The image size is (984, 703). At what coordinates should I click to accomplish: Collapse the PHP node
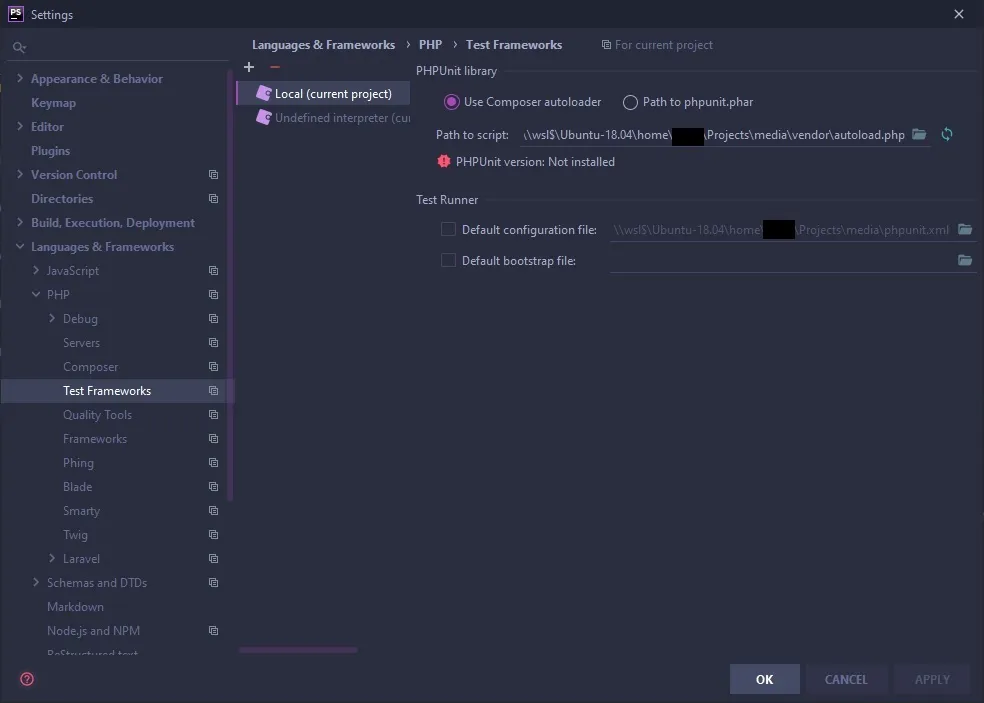(x=36, y=294)
